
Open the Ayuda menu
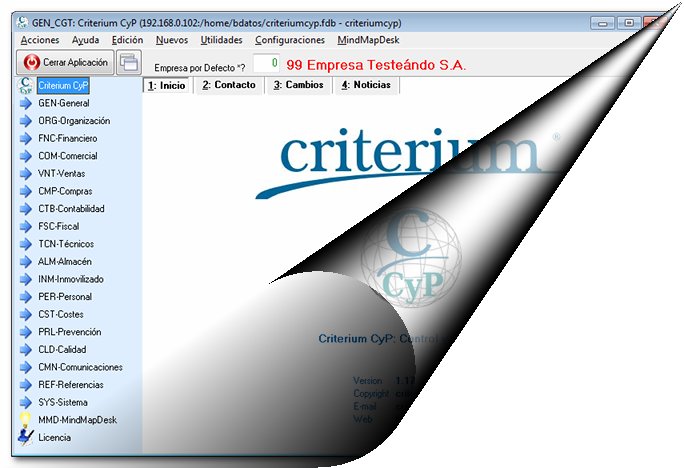[86, 40]
